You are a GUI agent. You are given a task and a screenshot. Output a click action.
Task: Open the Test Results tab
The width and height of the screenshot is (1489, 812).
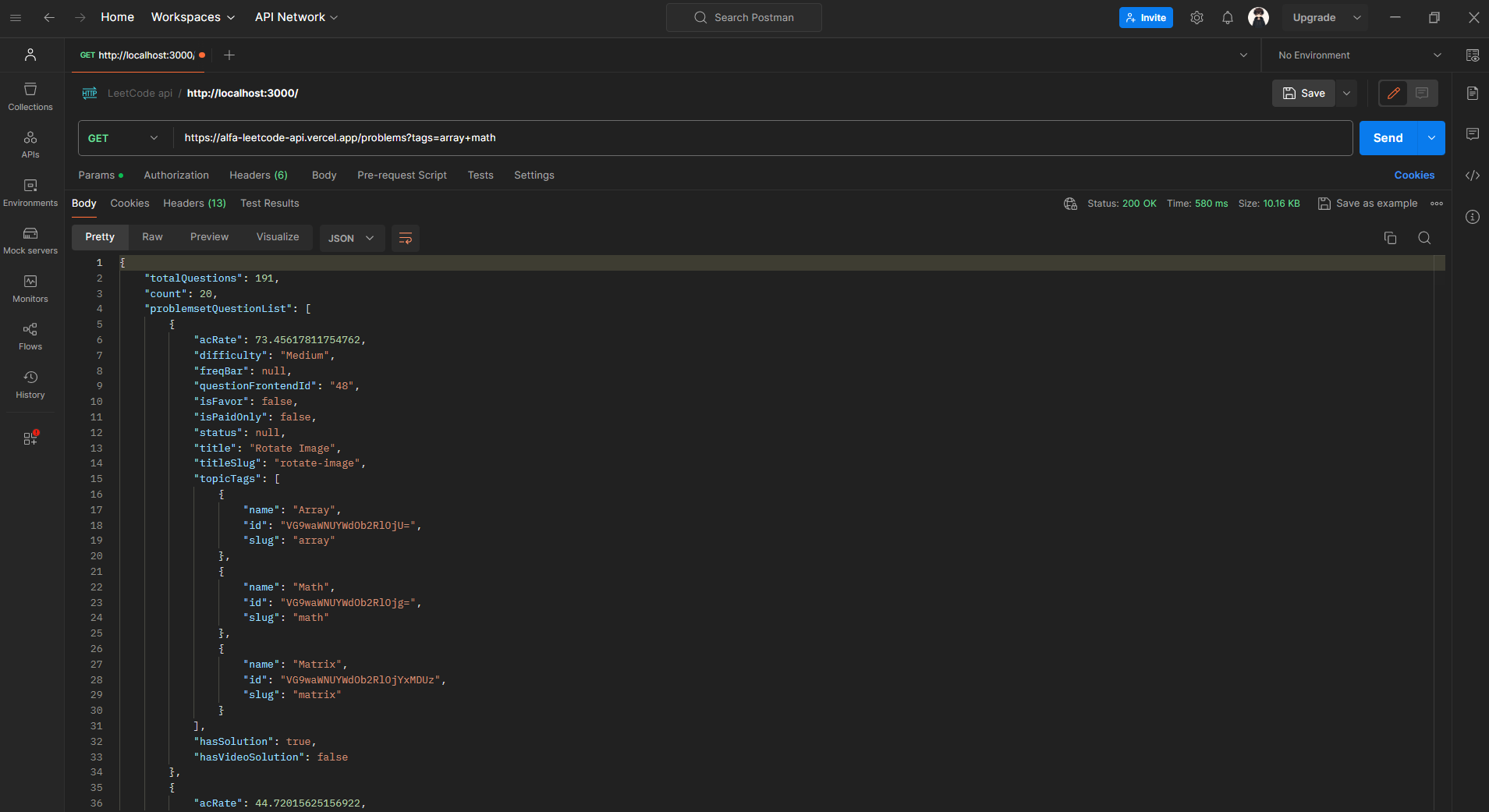[x=270, y=204]
